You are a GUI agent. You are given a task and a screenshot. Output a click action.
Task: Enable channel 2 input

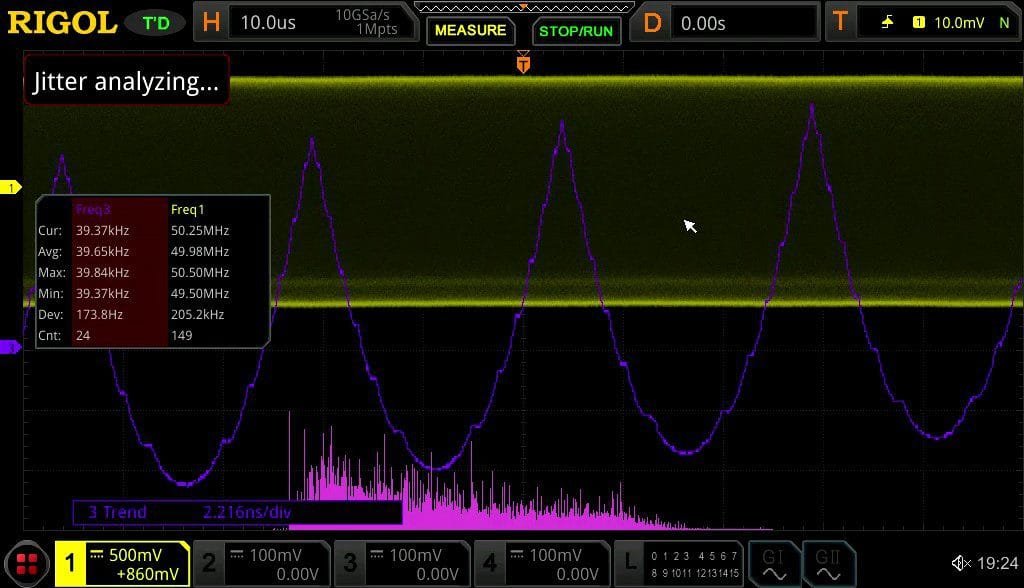pyautogui.click(x=263, y=563)
